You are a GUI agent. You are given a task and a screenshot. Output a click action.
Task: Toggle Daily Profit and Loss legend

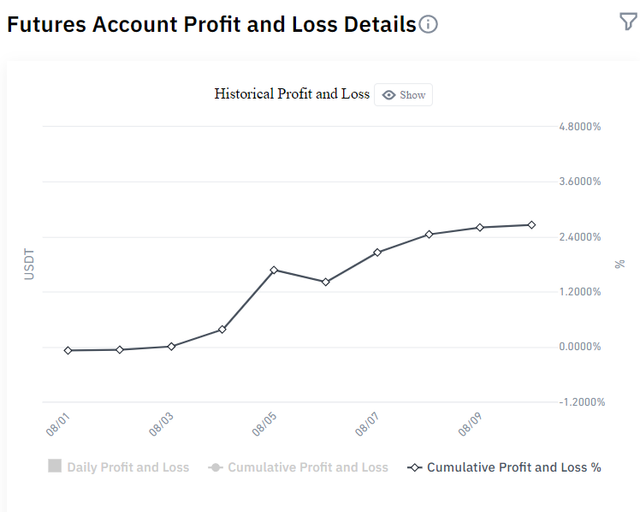coord(119,467)
